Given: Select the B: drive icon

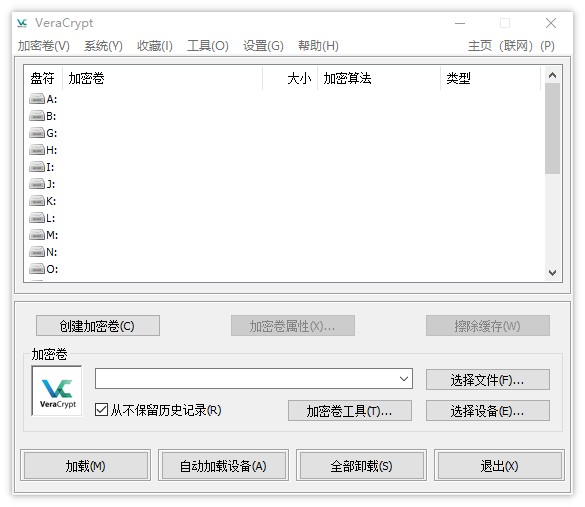Looking at the screenshot, I should (37, 116).
